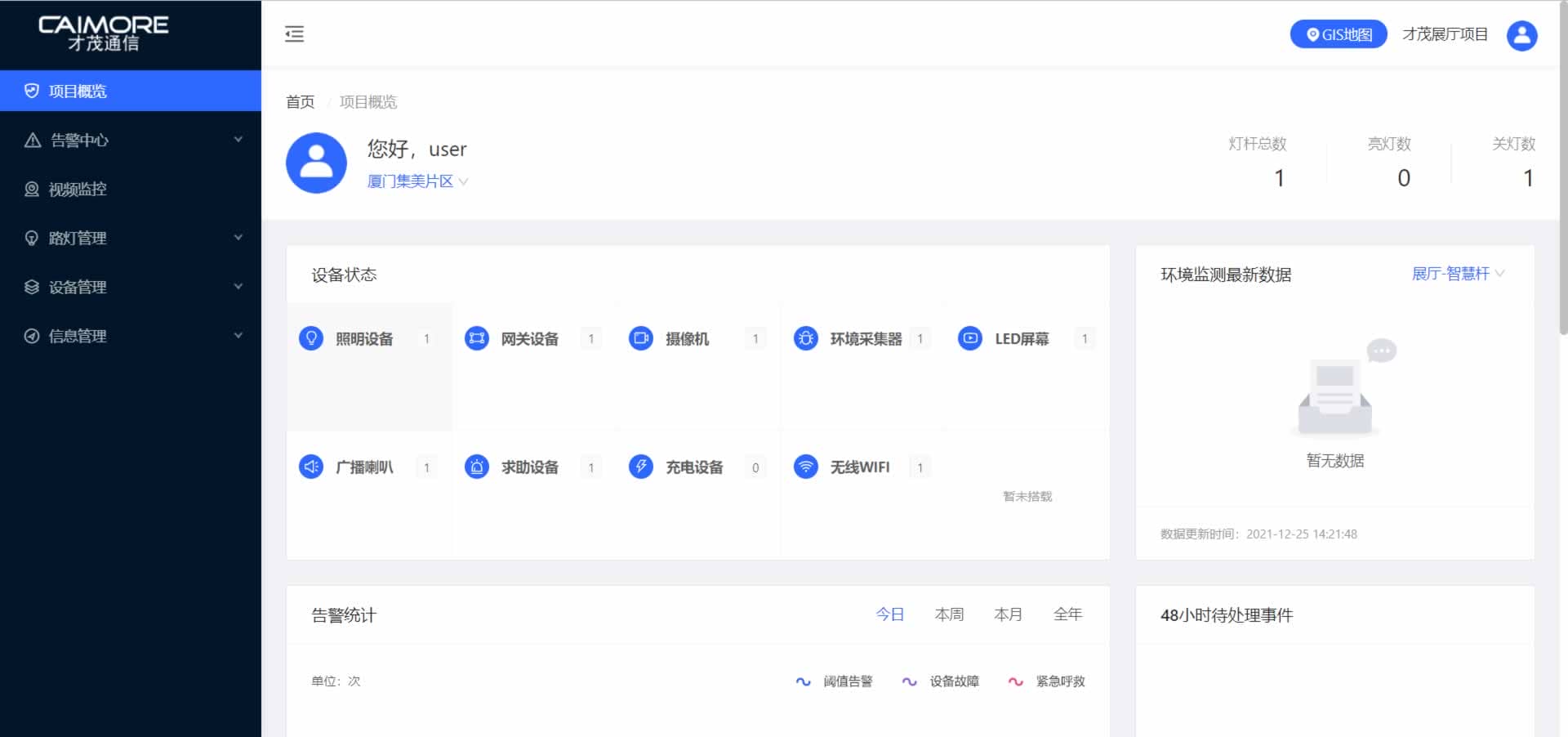Viewport: 1568px width, 737px height.
Task: Click the GIS地图 button
Action: (1338, 34)
